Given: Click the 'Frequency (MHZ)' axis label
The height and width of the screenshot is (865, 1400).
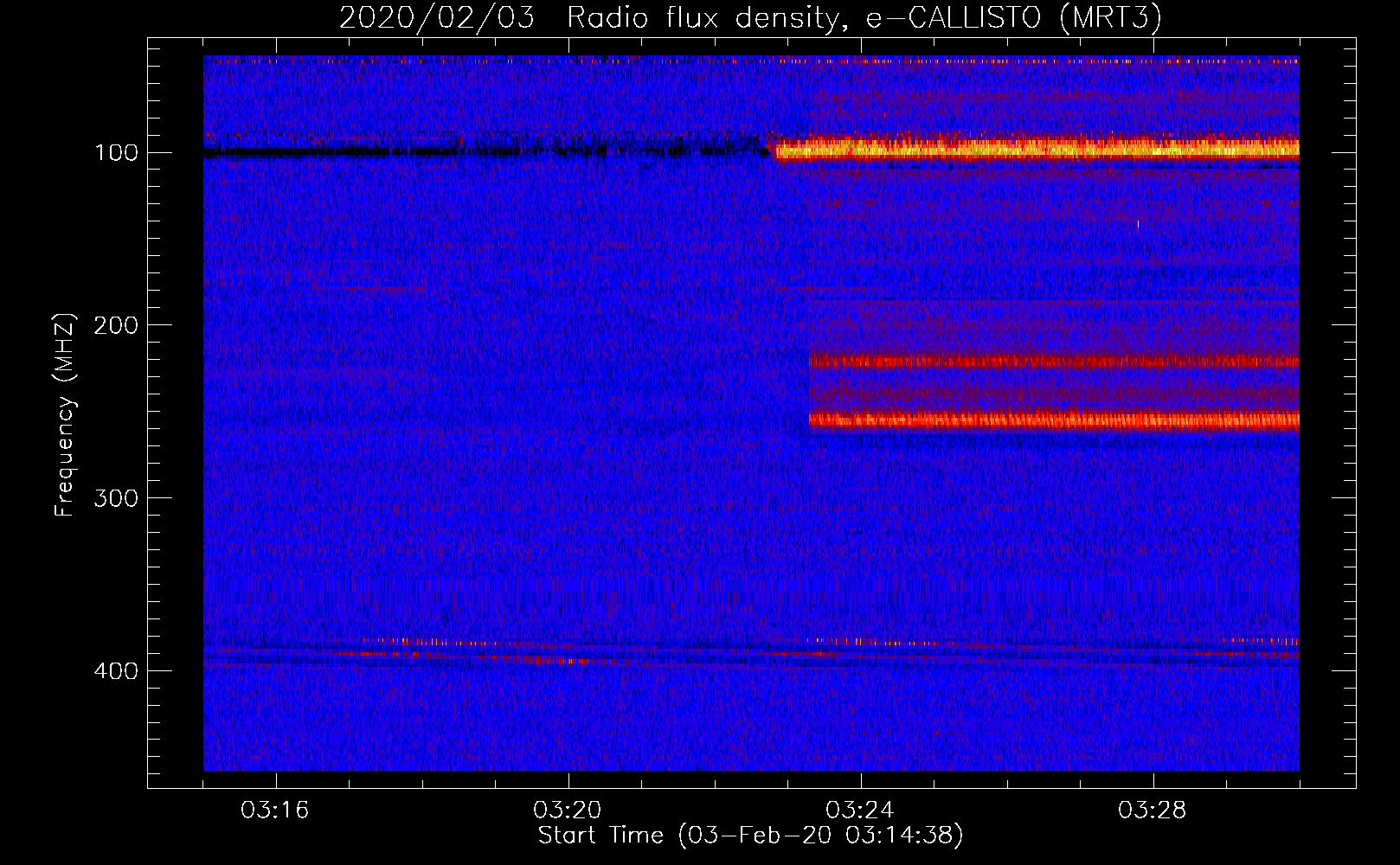Looking at the screenshot, I should tap(65, 415).
